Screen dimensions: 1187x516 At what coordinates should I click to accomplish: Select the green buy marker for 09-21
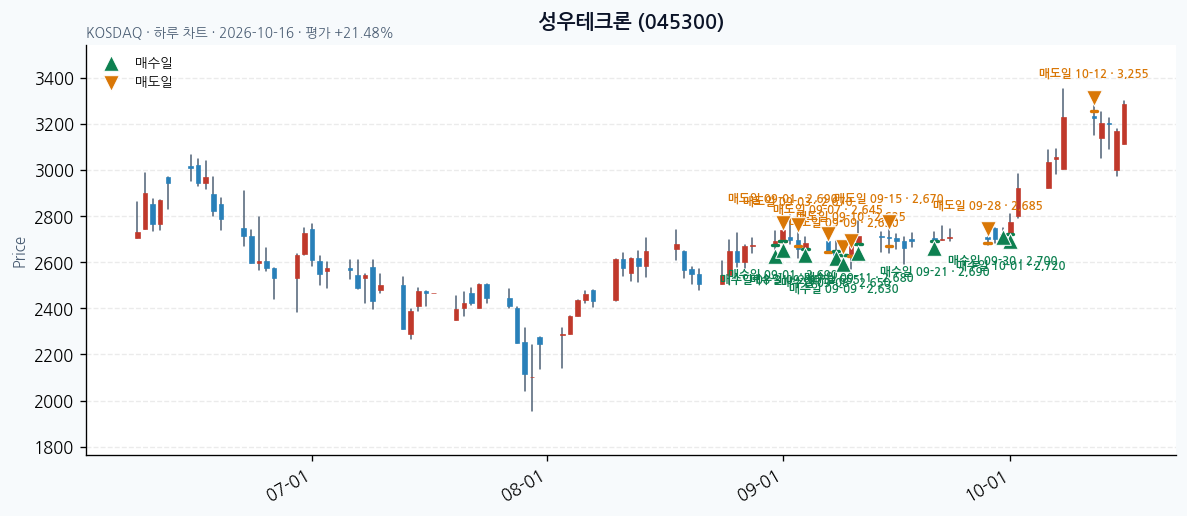click(935, 247)
